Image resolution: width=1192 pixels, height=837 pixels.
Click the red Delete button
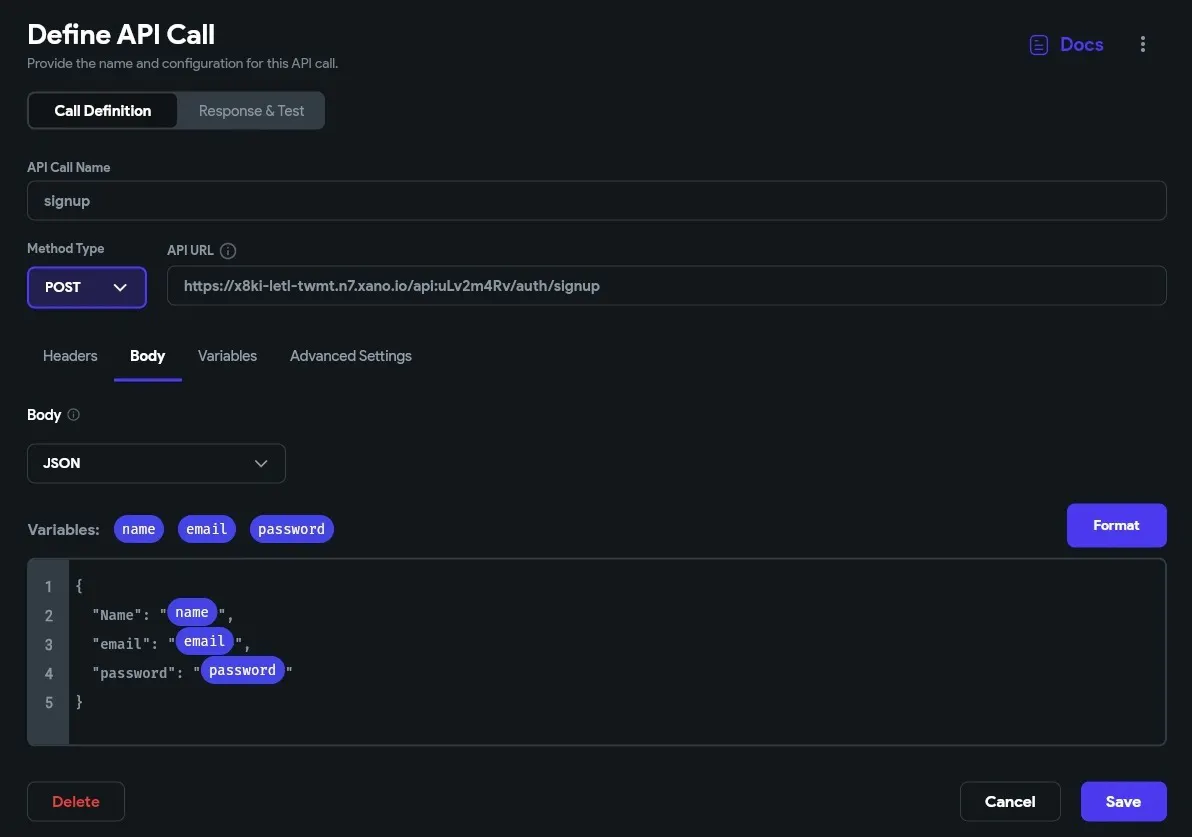coord(76,802)
